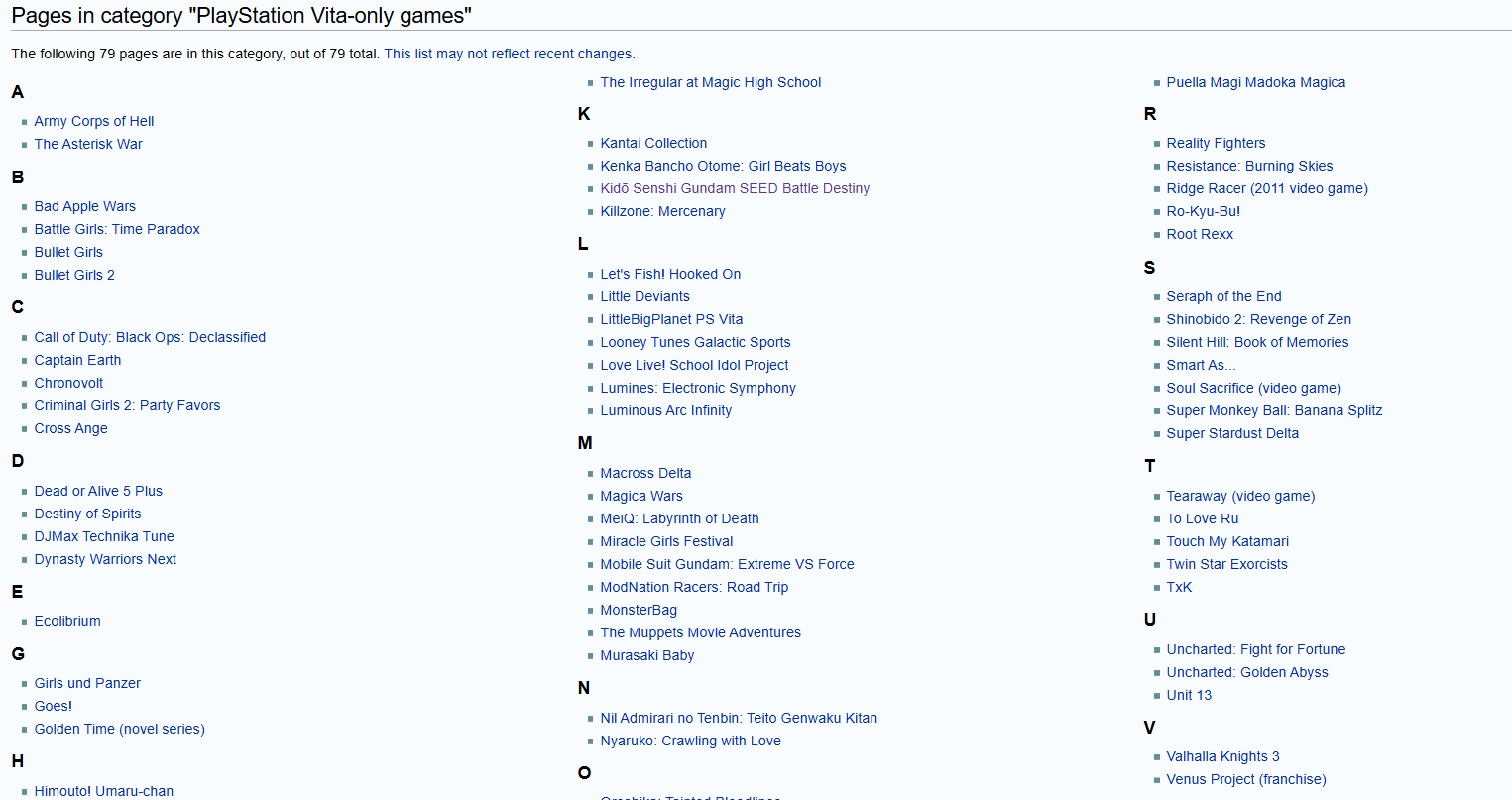Open Luminous Arc Infinity link
This screenshot has height=800, width=1512.
pos(666,410)
